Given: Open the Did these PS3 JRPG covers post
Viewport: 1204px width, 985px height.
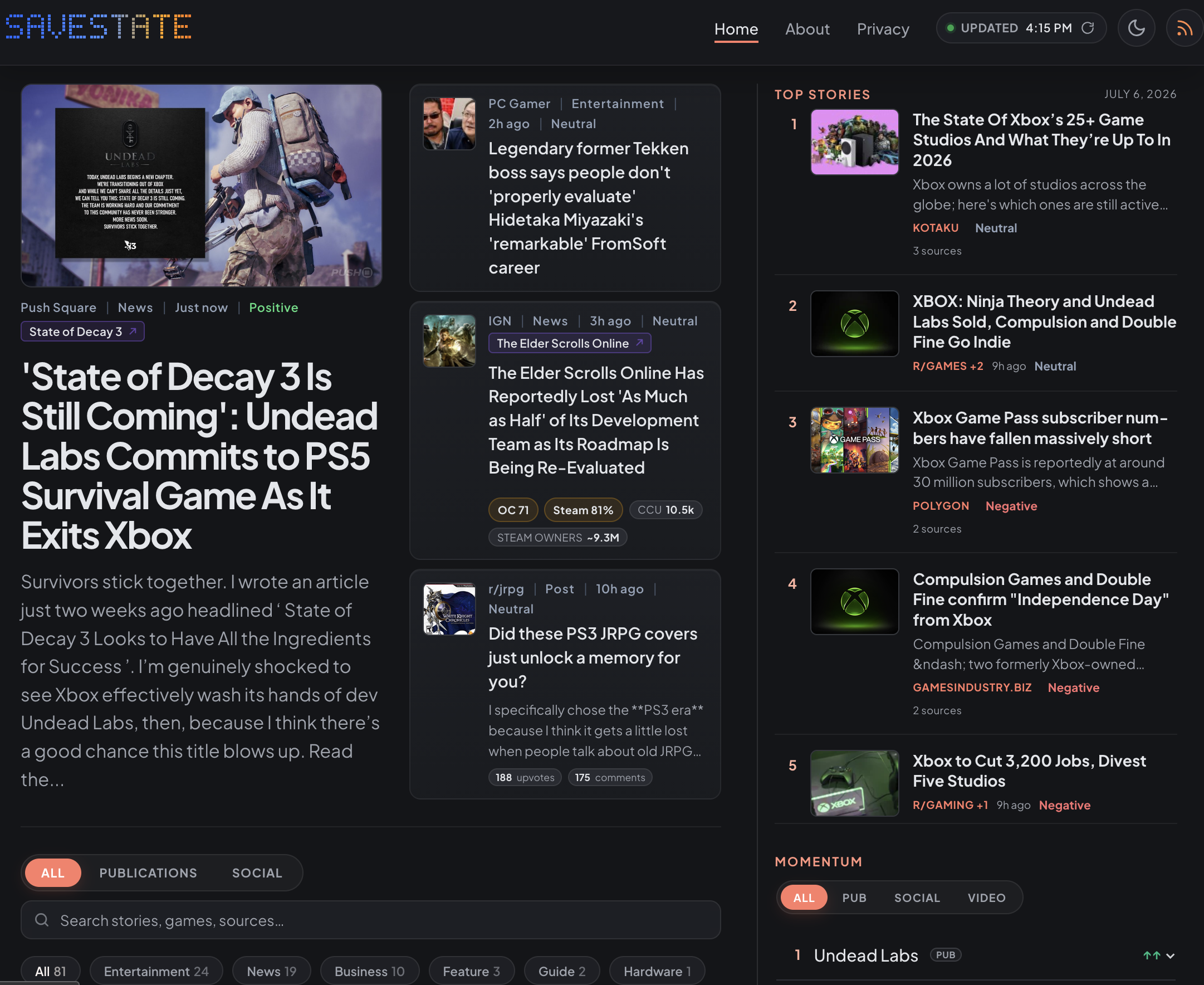Looking at the screenshot, I should click(593, 657).
